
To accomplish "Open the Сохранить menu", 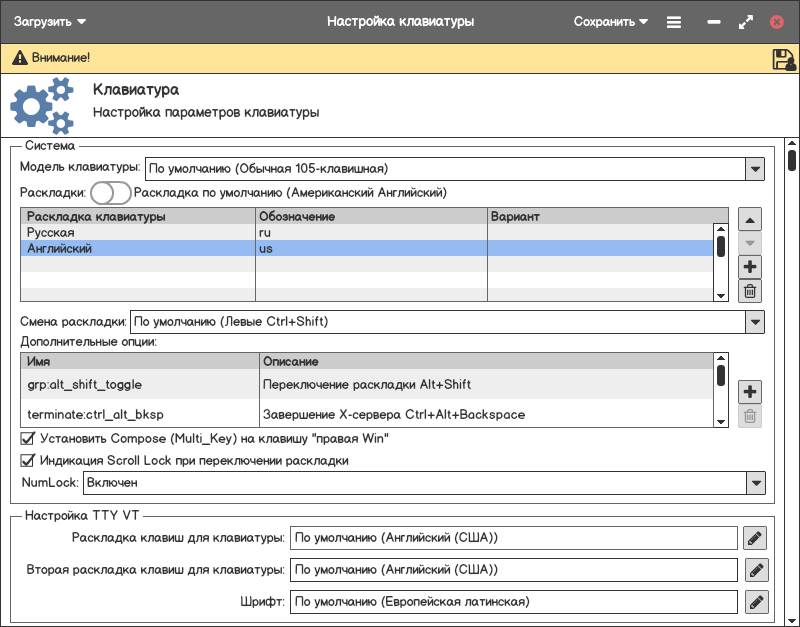I will pyautogui.click(x=610, y=21).
